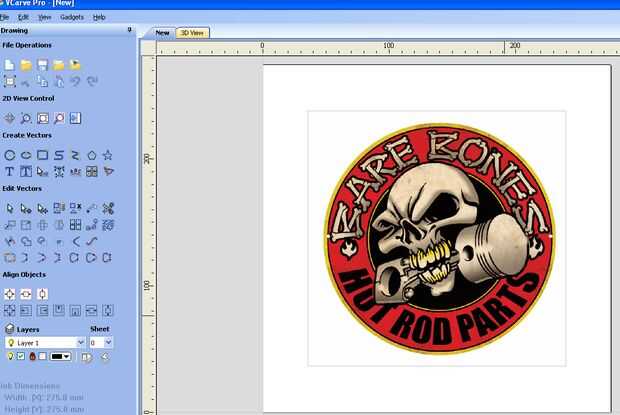
Task: Select the Zoom box magnifier tool
Action: pos(26,118)
